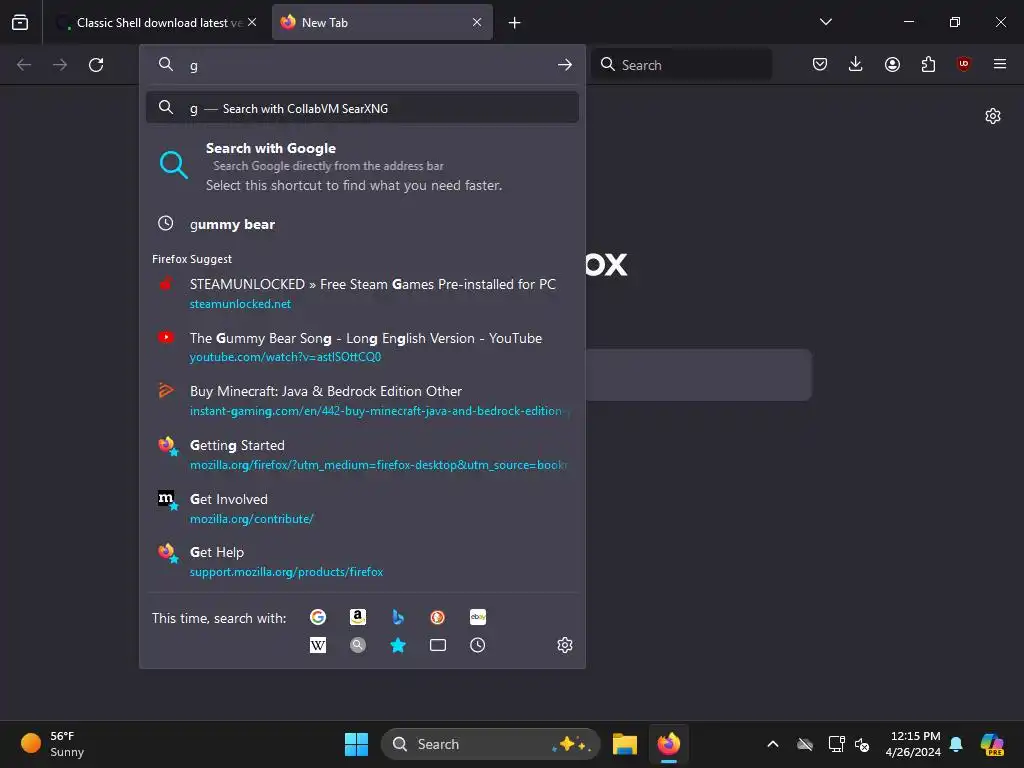Screen dimensions: 1024x768
Task: Click the go arrow in address bar
Action: (x=565, y=65)
